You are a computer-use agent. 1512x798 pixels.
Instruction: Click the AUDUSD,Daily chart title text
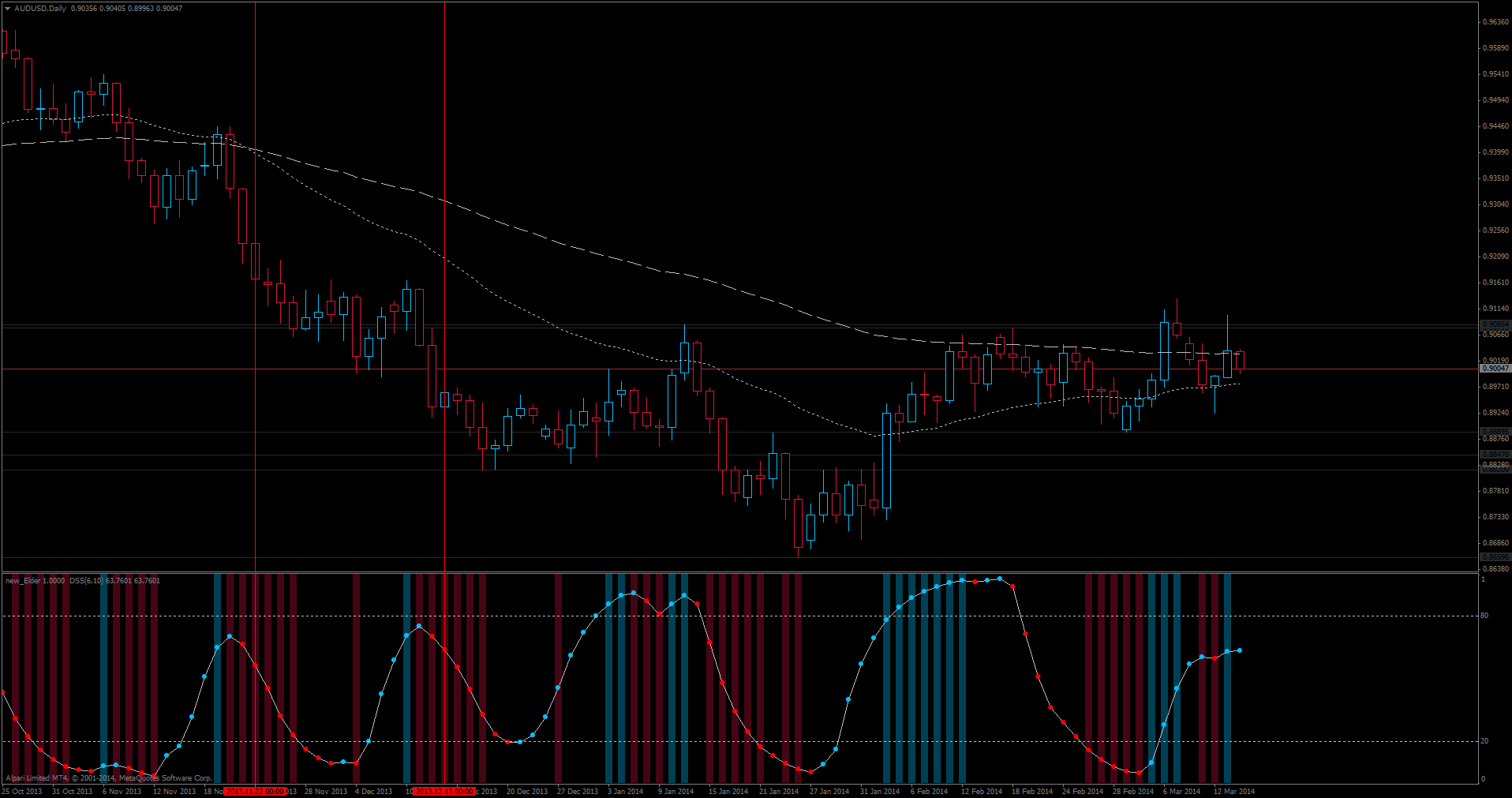[40, 9]
